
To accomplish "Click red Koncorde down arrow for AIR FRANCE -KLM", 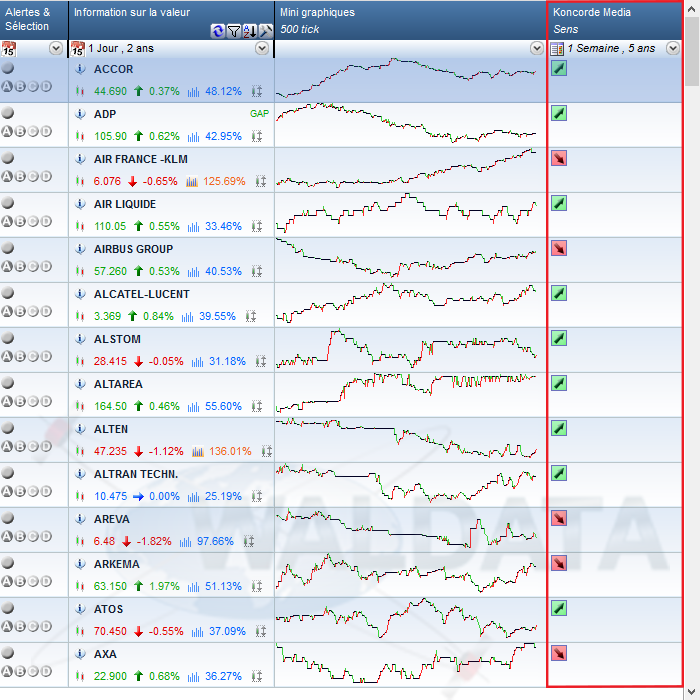I will pyautogui.click(x=559, y=158).
